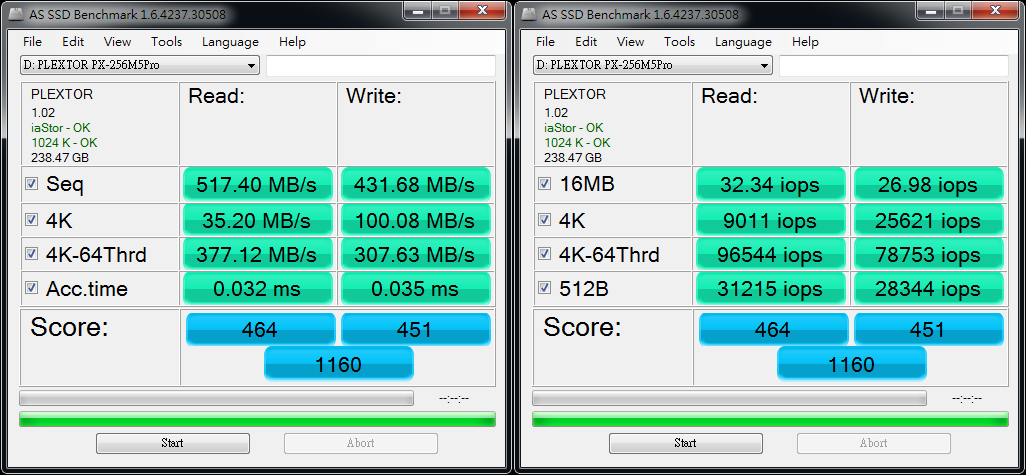Toggle the 4K-64Thrd checkbox in right window
This screenshot has height=475, width=1026.
pos(544,253)
